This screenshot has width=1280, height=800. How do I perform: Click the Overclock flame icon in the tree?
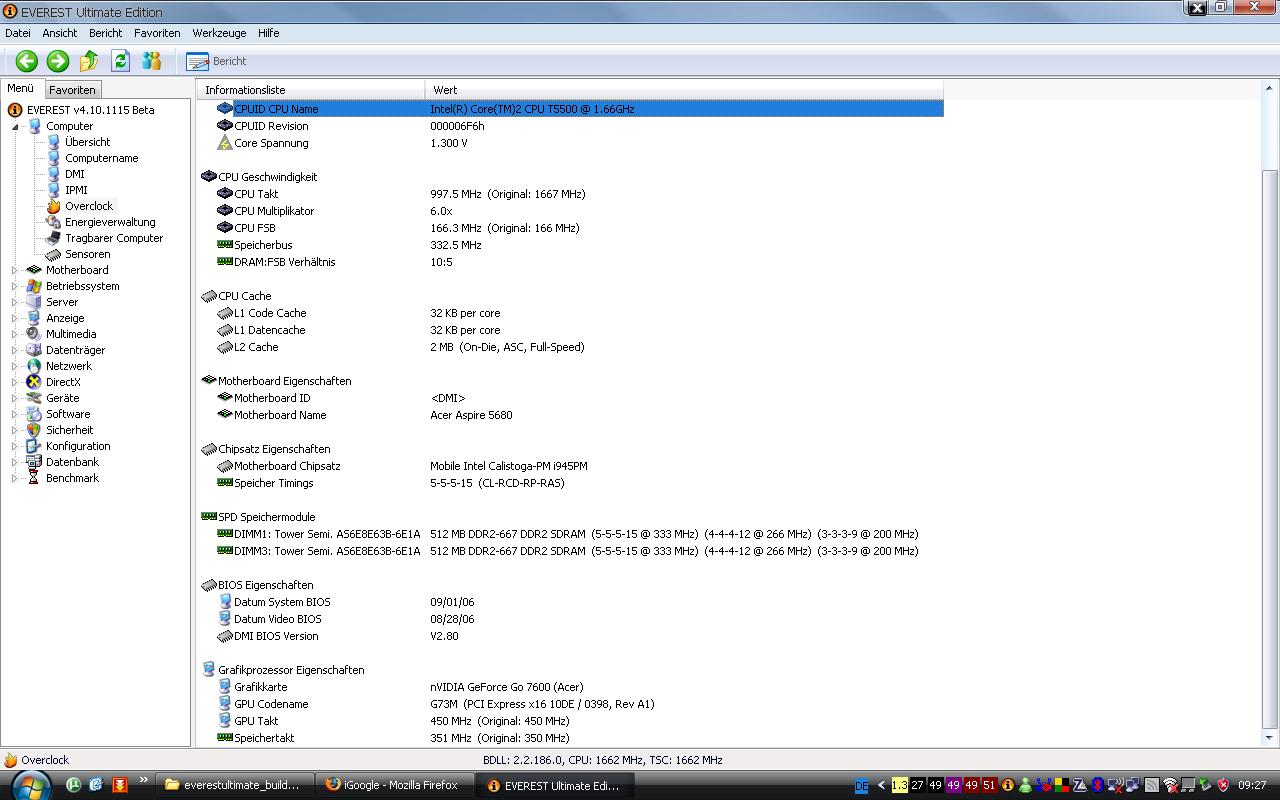54,206
